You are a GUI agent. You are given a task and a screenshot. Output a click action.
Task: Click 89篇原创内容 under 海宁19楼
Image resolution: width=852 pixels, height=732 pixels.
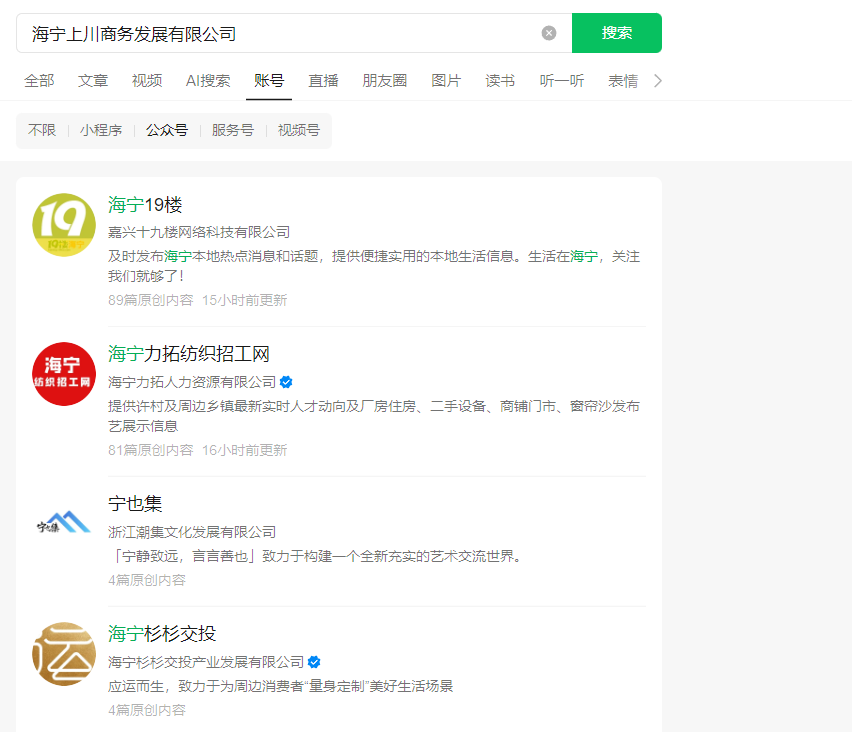[151, 301]
